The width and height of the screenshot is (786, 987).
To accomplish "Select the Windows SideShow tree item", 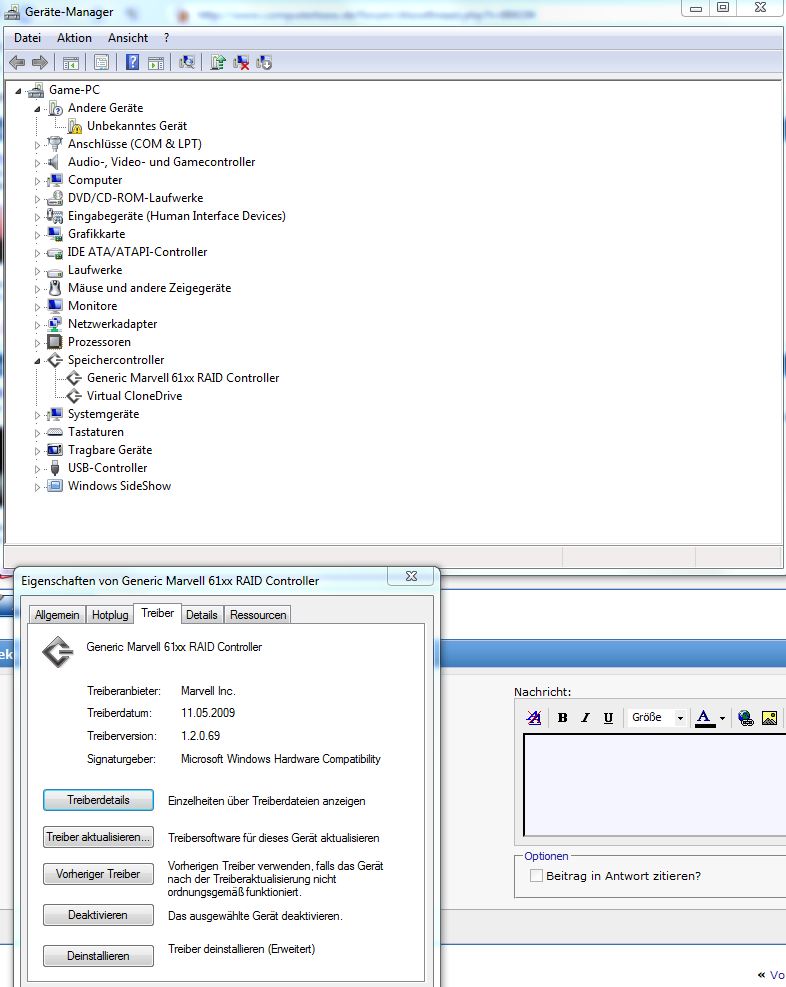I will [119, 486].
